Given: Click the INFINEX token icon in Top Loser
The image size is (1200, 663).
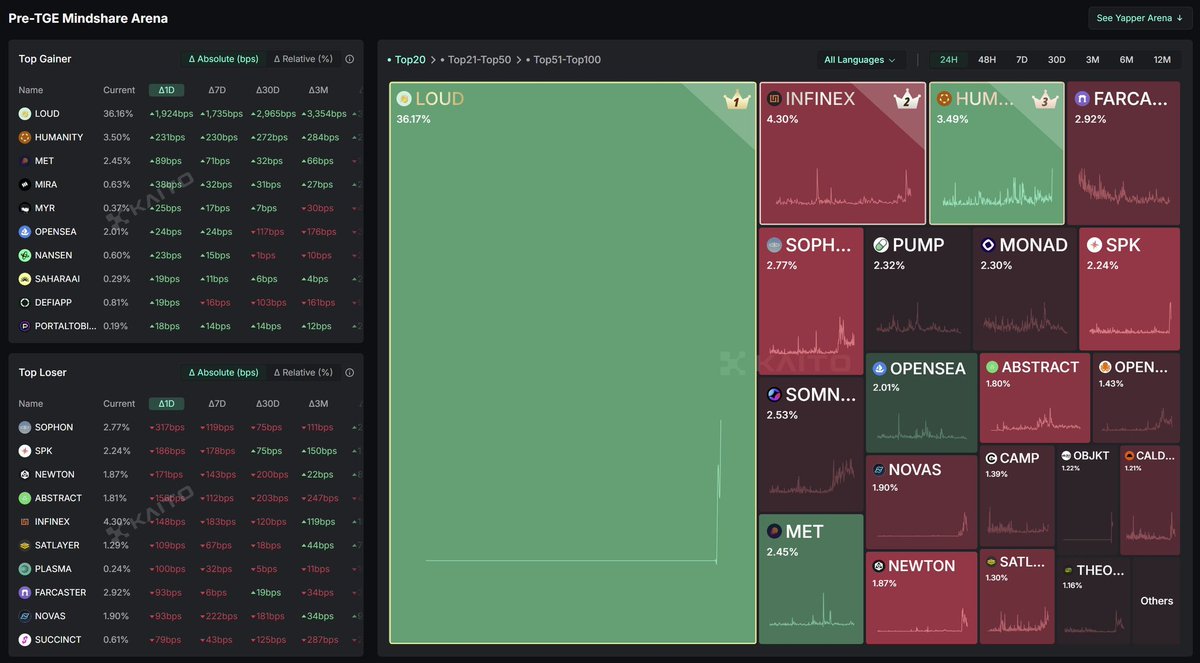Looking at the screenshot, I should point(24,522).
